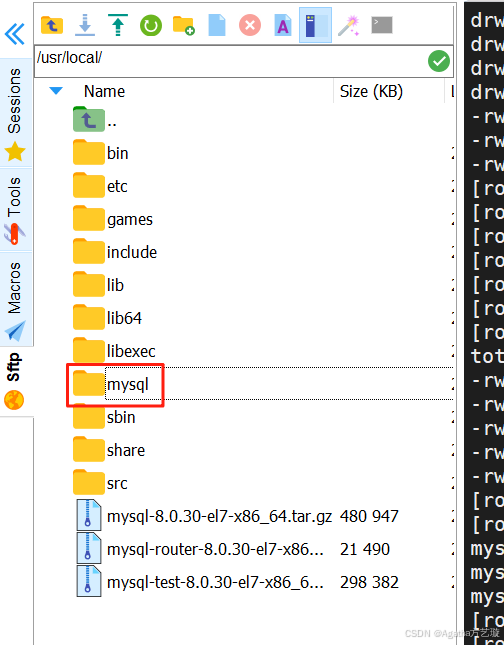This screenshot has width=504, height=645.
Task: Select the '..' parent folder entry
Action: coord(95,120)
